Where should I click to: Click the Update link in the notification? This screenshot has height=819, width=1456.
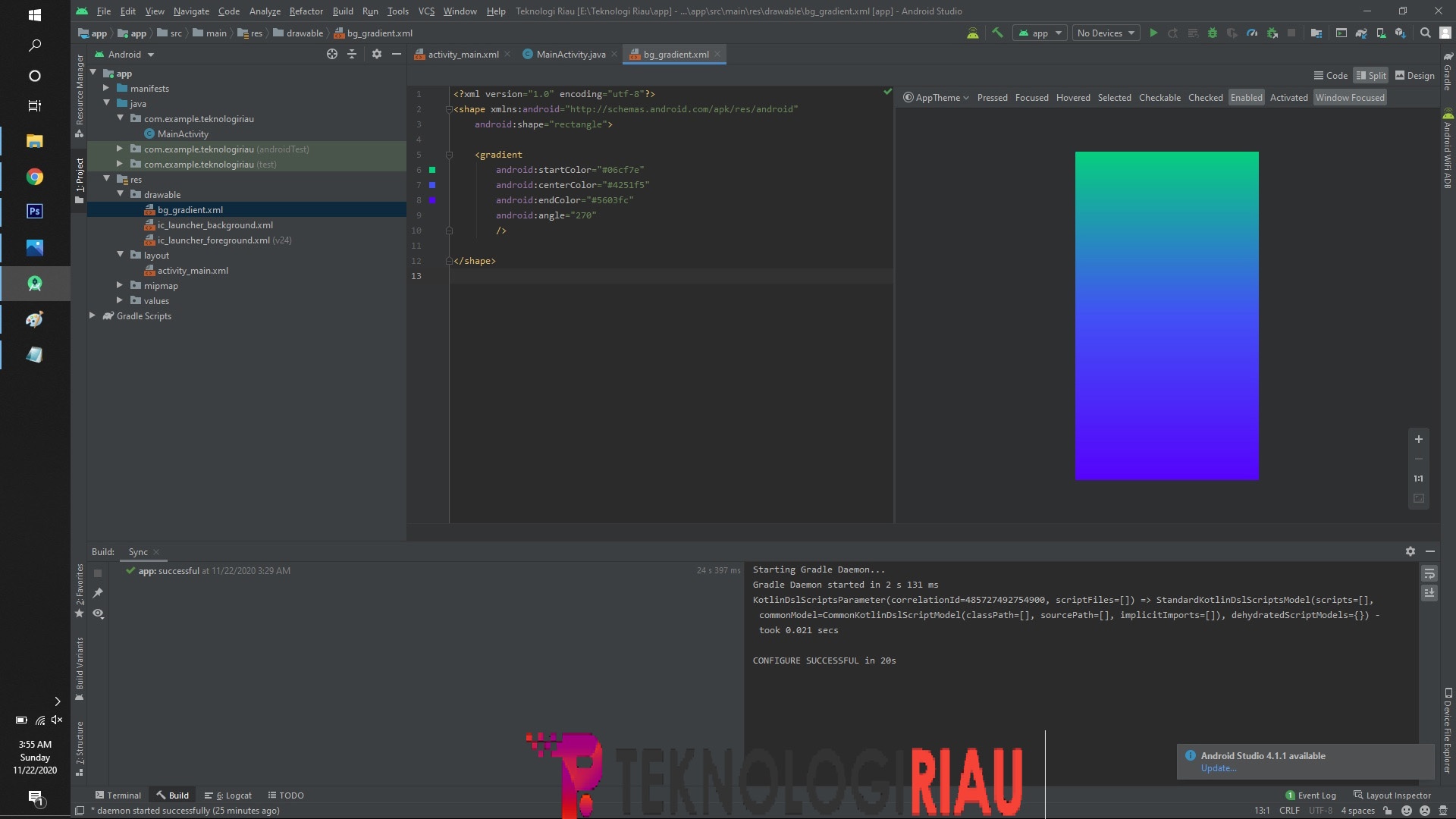pos(1218,768)
